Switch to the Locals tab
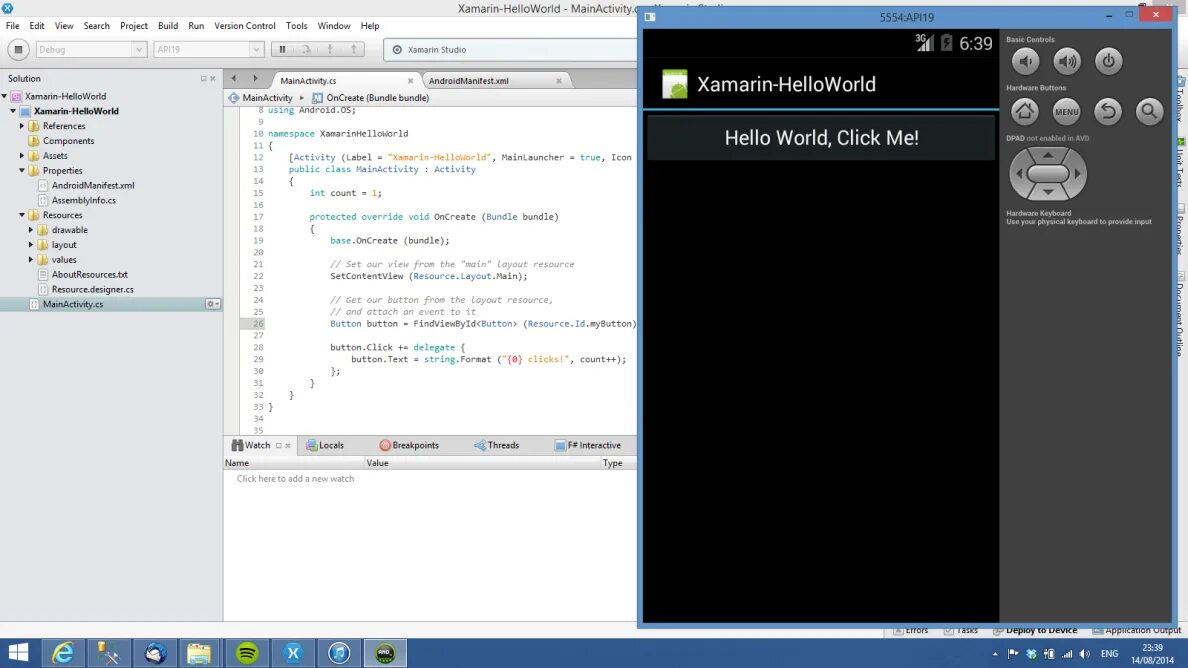 point(325,445)
